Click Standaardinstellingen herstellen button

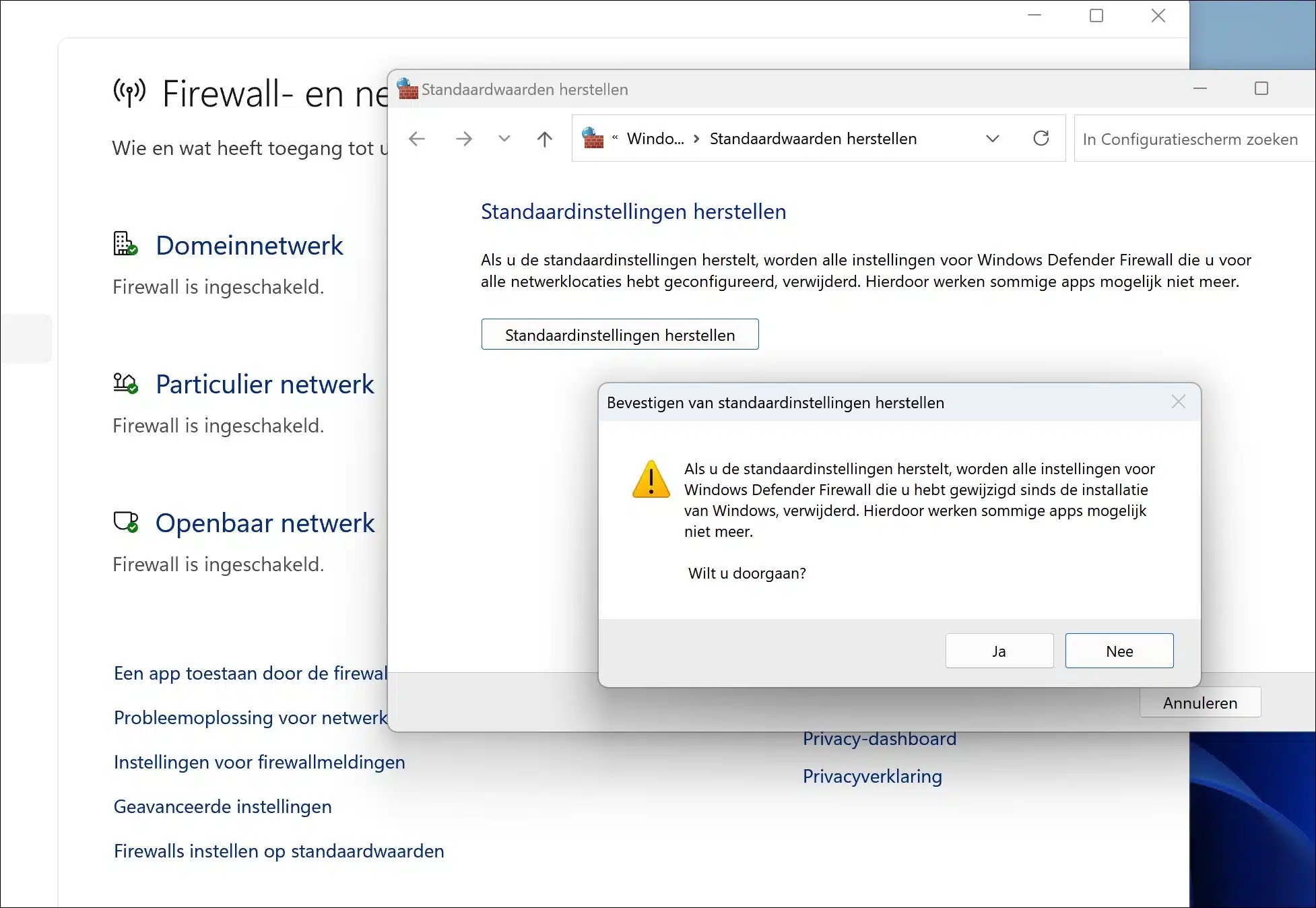click(620, 335)
